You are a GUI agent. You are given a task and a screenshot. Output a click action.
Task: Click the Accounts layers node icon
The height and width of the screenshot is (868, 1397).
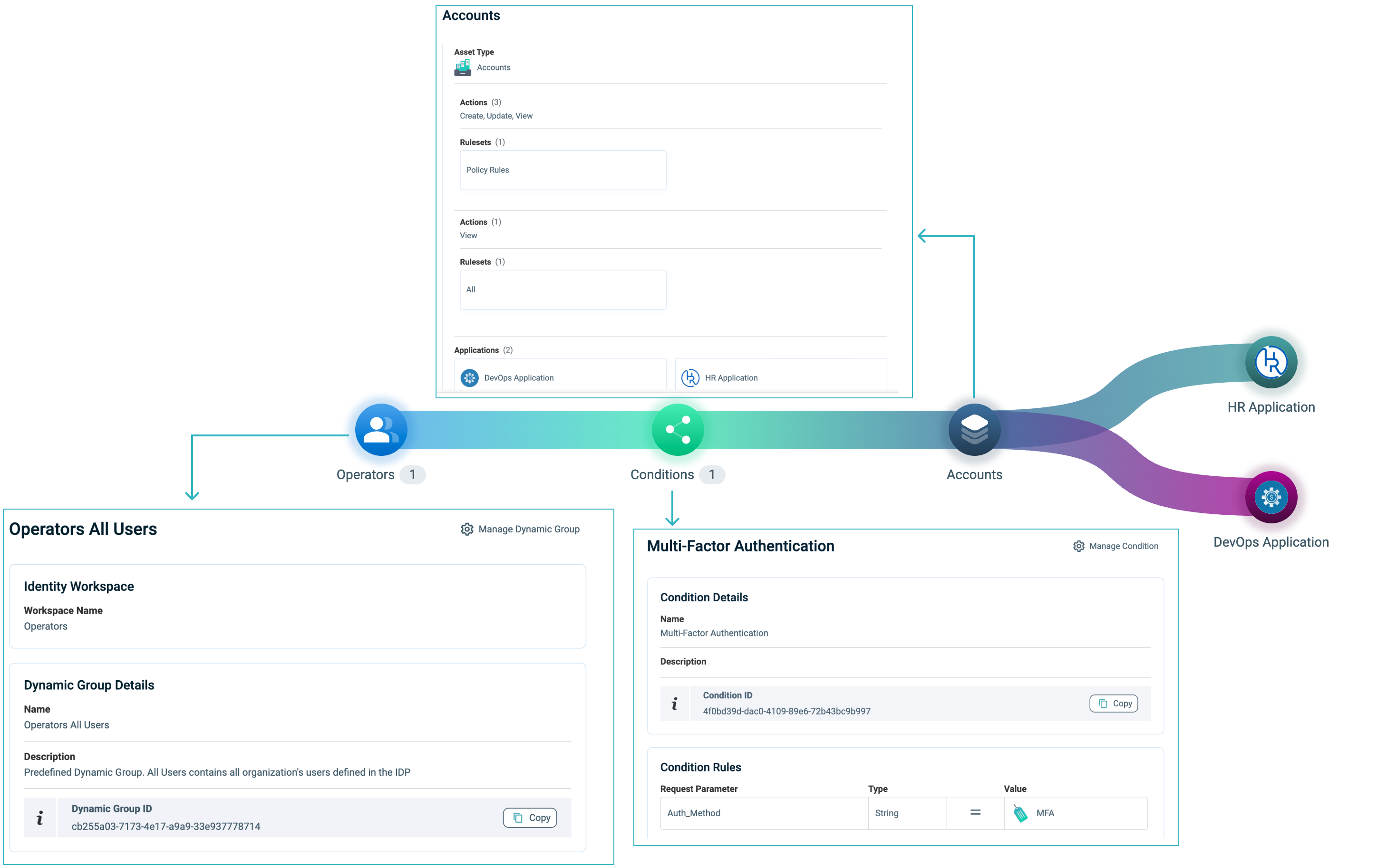click(x=974, y=429)
